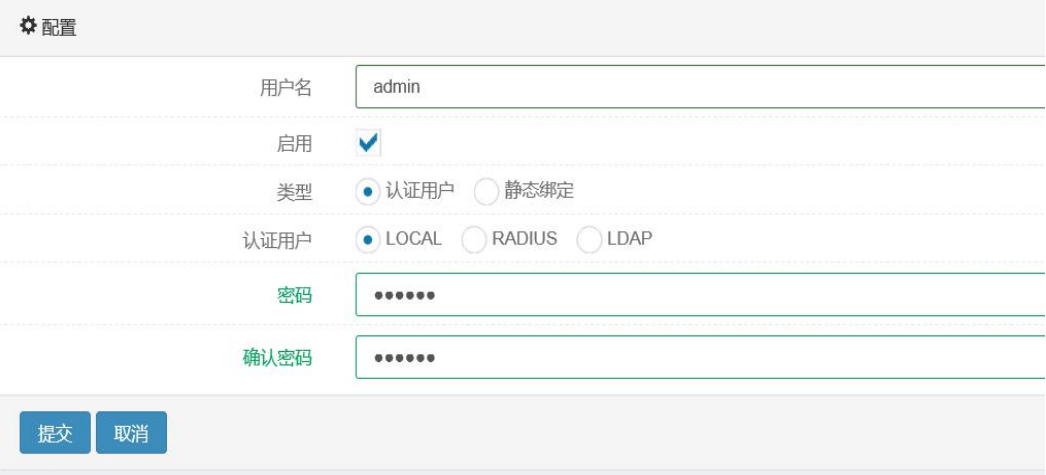Click the green 密码 label
The height and width of the screenshot is (475, 1046).
(x=294, y=295)
